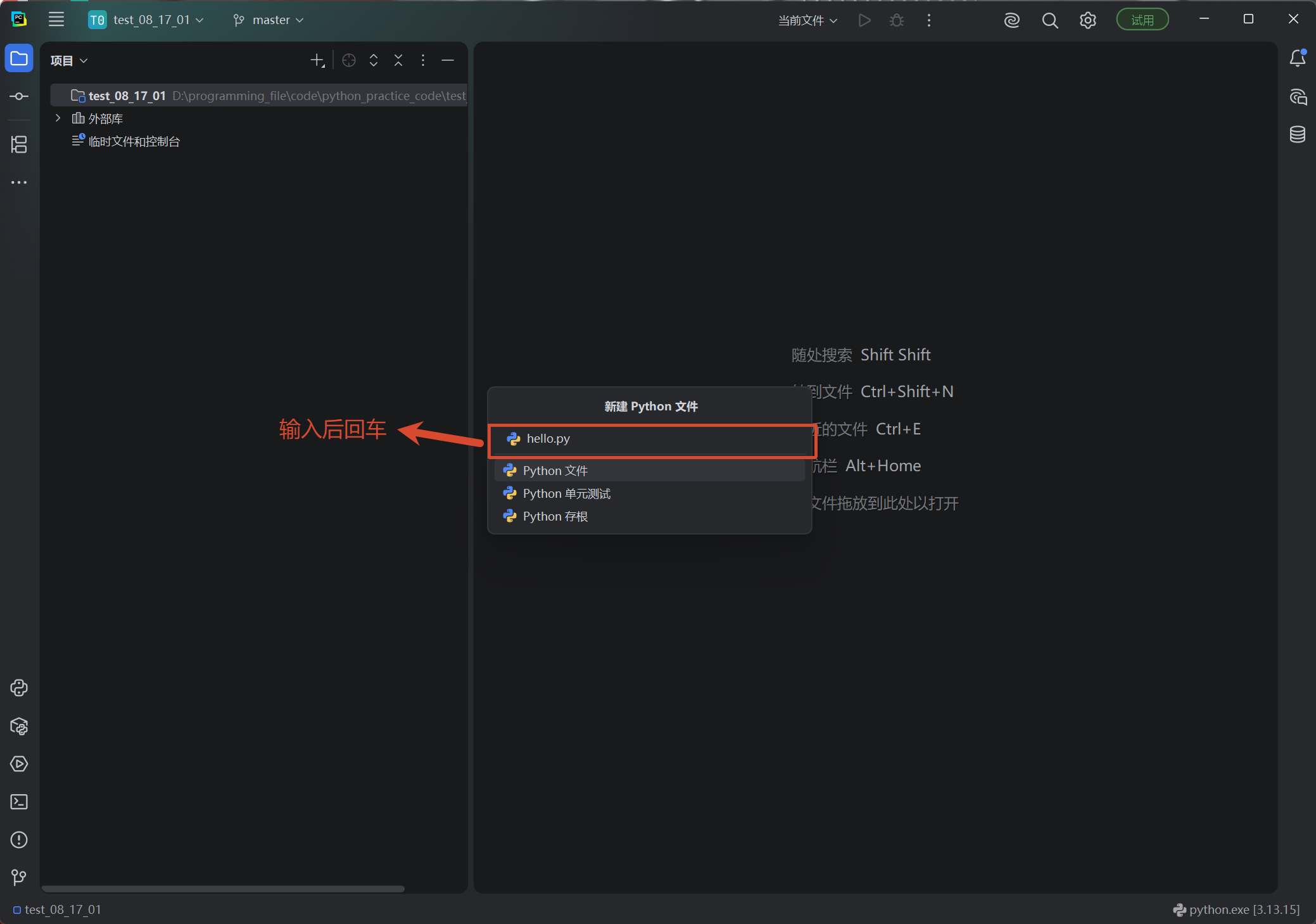The image size is (1316, 924).
Task: Click python.exe [3.13.15] interpreter in status bar
Action: tap(1236, 909)
